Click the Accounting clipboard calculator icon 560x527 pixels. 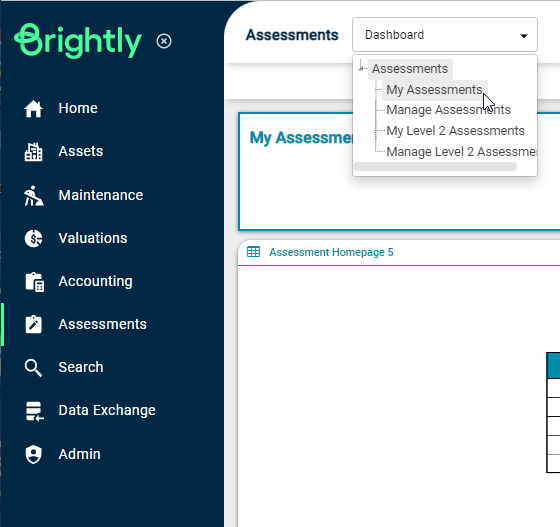tap(34, 282)
